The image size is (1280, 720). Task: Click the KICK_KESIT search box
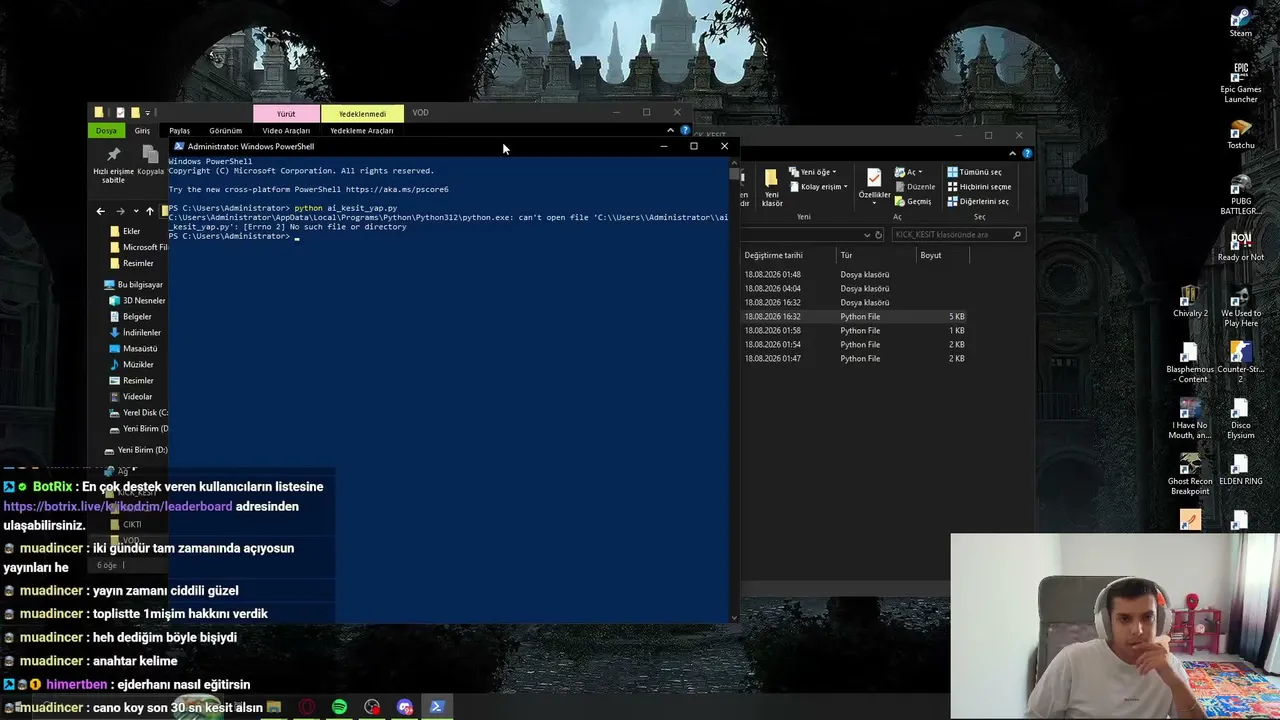[958, 235]
